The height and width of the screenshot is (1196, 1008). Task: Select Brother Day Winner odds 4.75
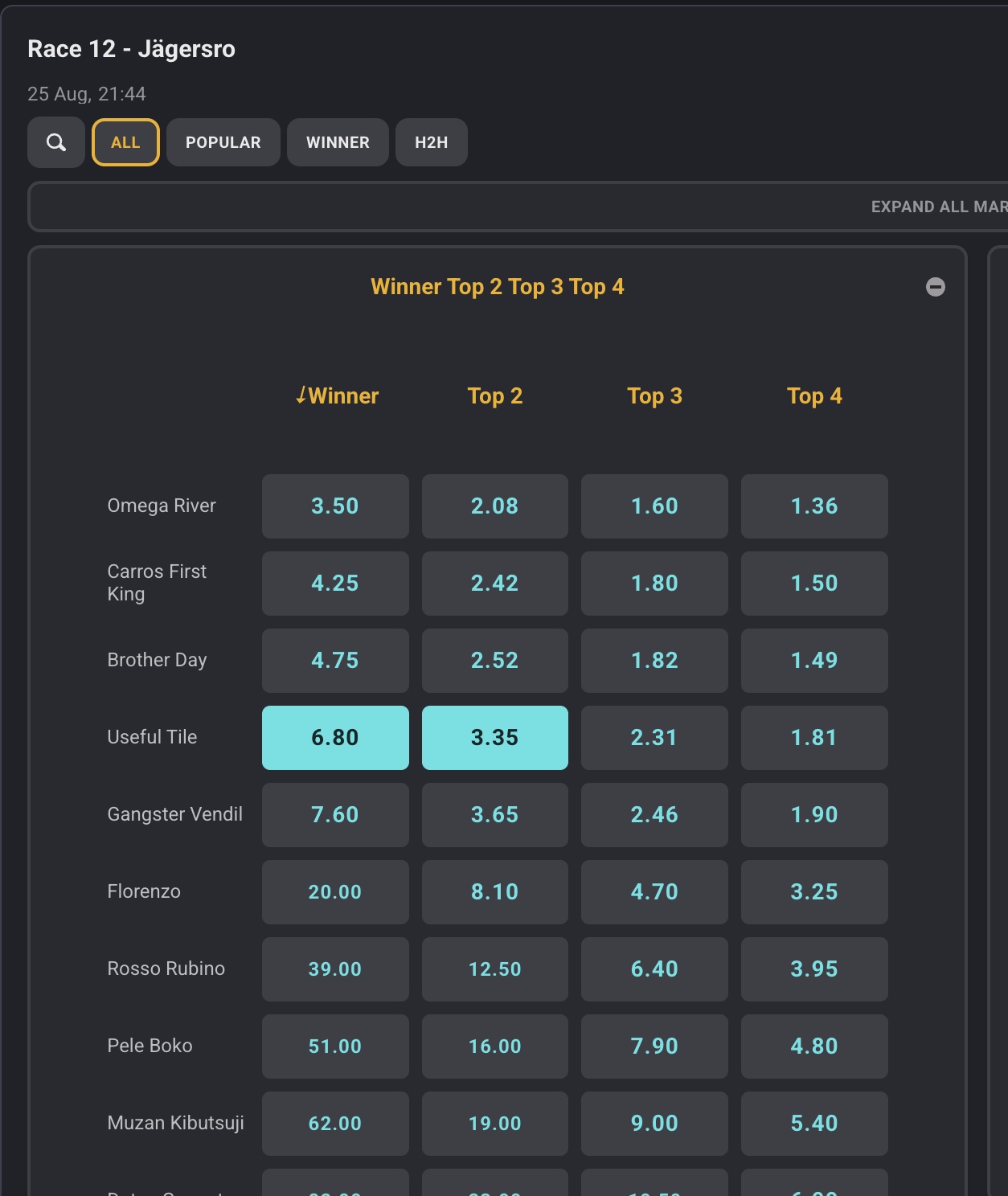coord(335,661)
